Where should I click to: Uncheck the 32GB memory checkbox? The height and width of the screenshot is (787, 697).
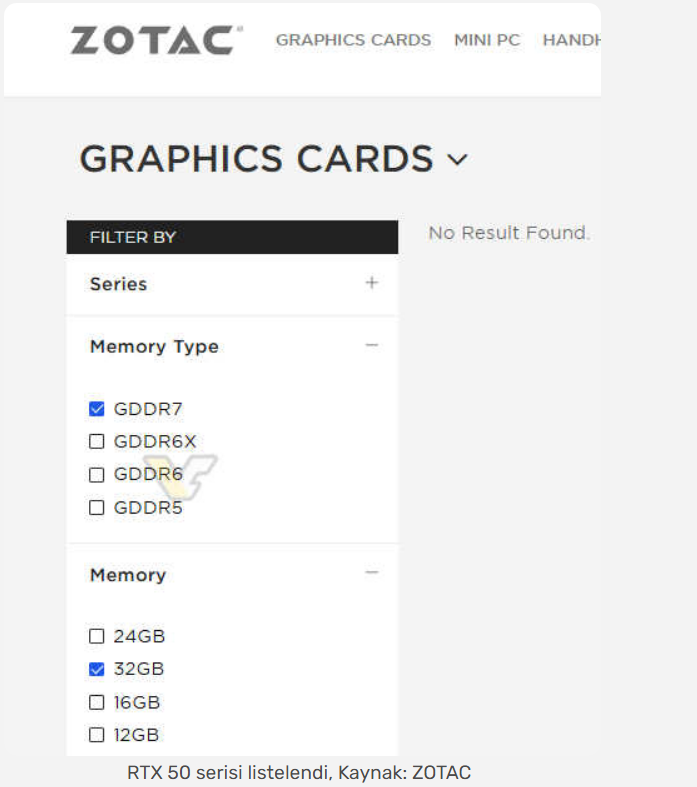click(x=97, y=669)
